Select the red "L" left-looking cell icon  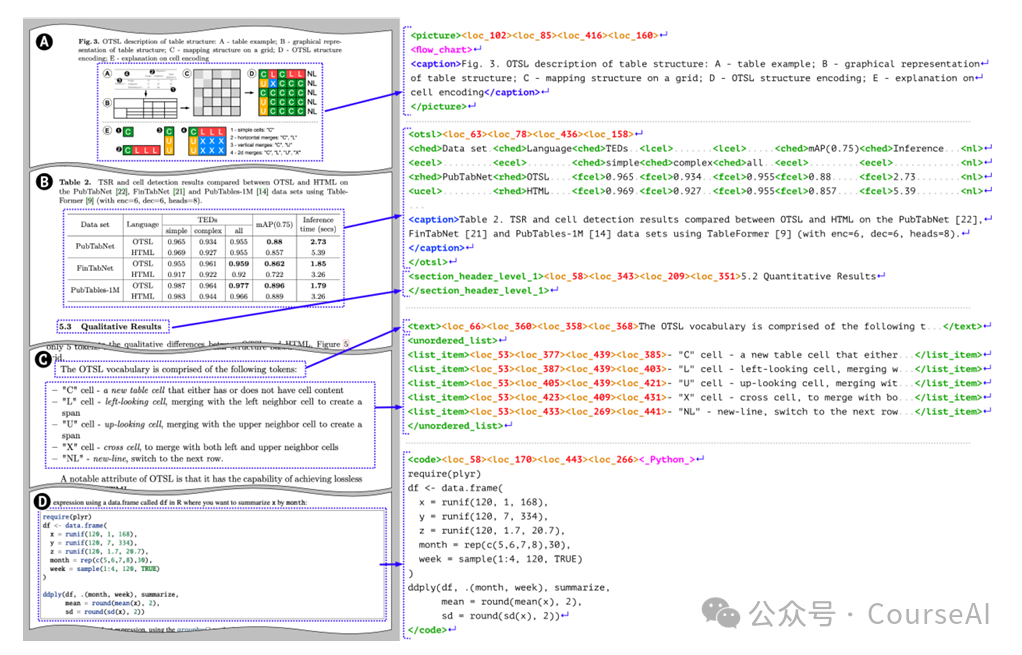point(139,149)
